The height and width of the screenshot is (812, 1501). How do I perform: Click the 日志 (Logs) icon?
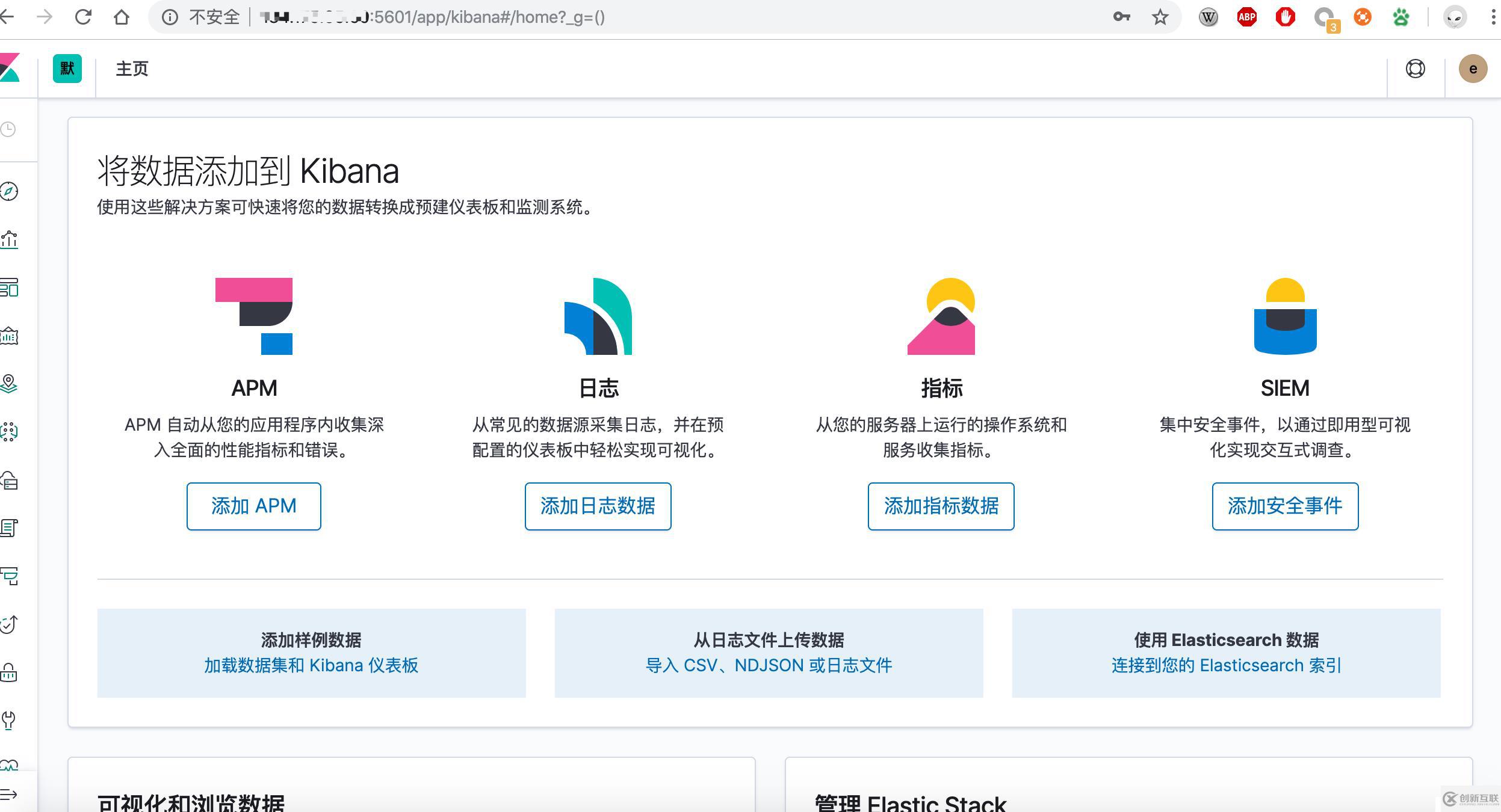click(596, 315)
